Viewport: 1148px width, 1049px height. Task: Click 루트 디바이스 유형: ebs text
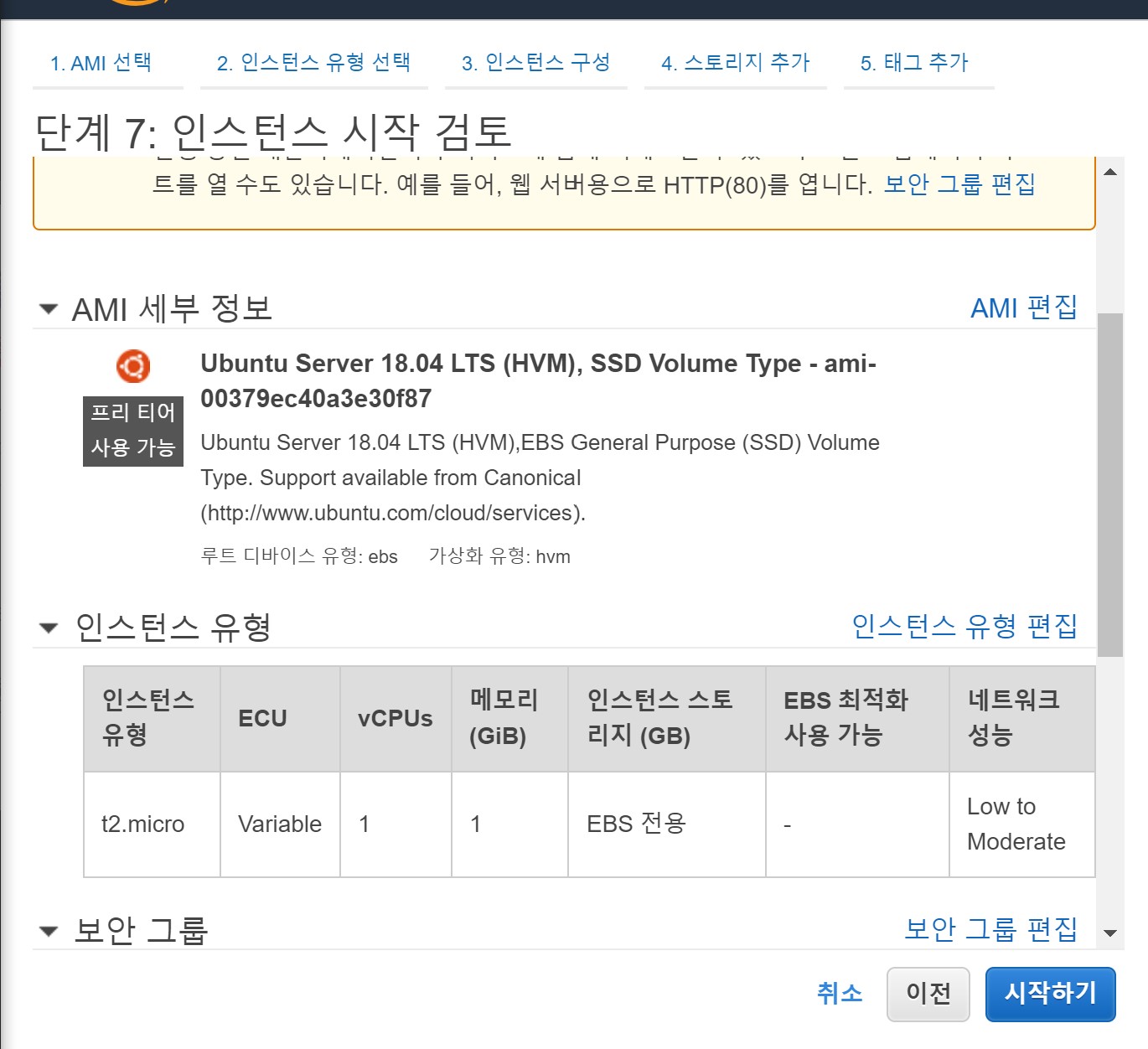[299, 556]
